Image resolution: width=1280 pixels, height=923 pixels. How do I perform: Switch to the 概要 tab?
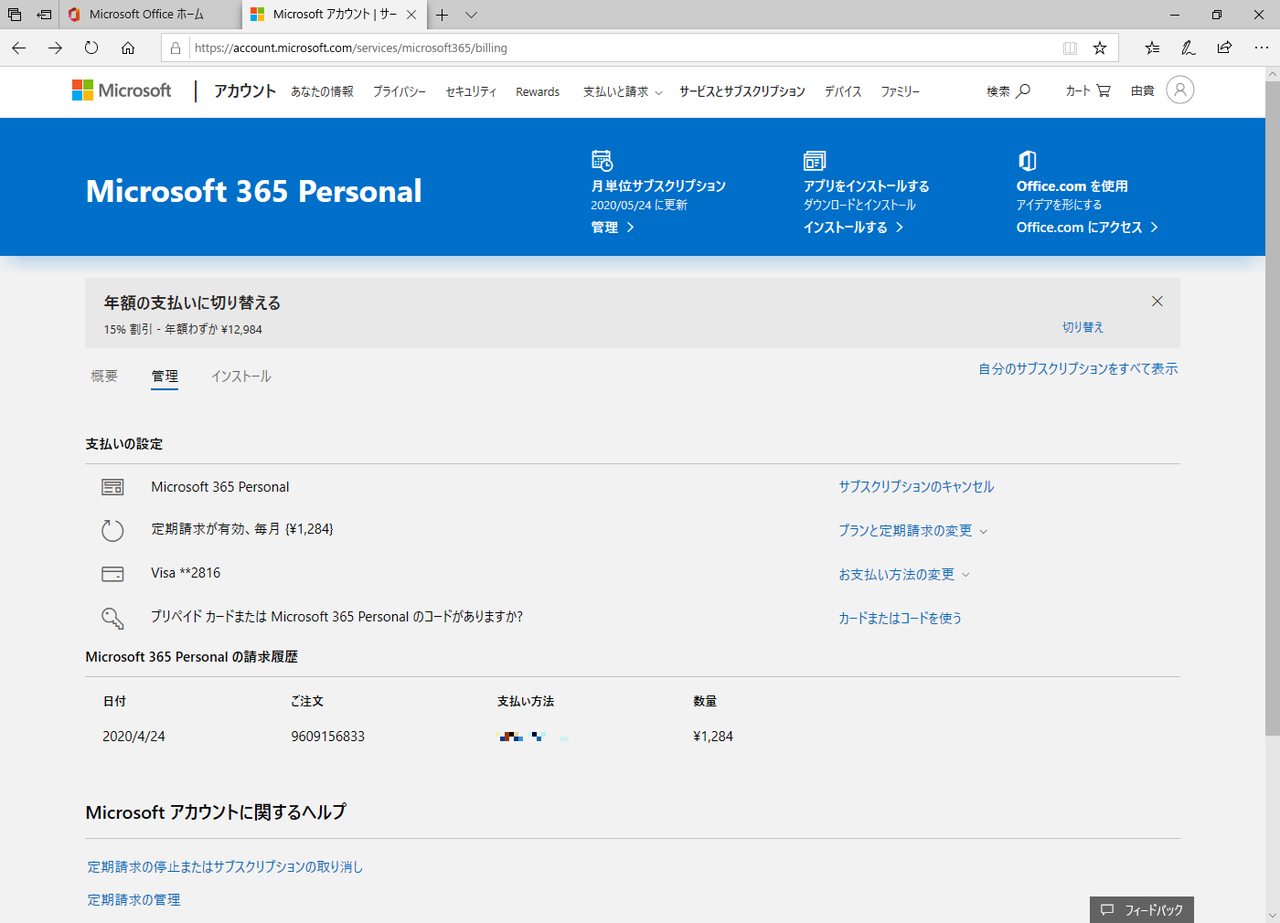point(104,377)
